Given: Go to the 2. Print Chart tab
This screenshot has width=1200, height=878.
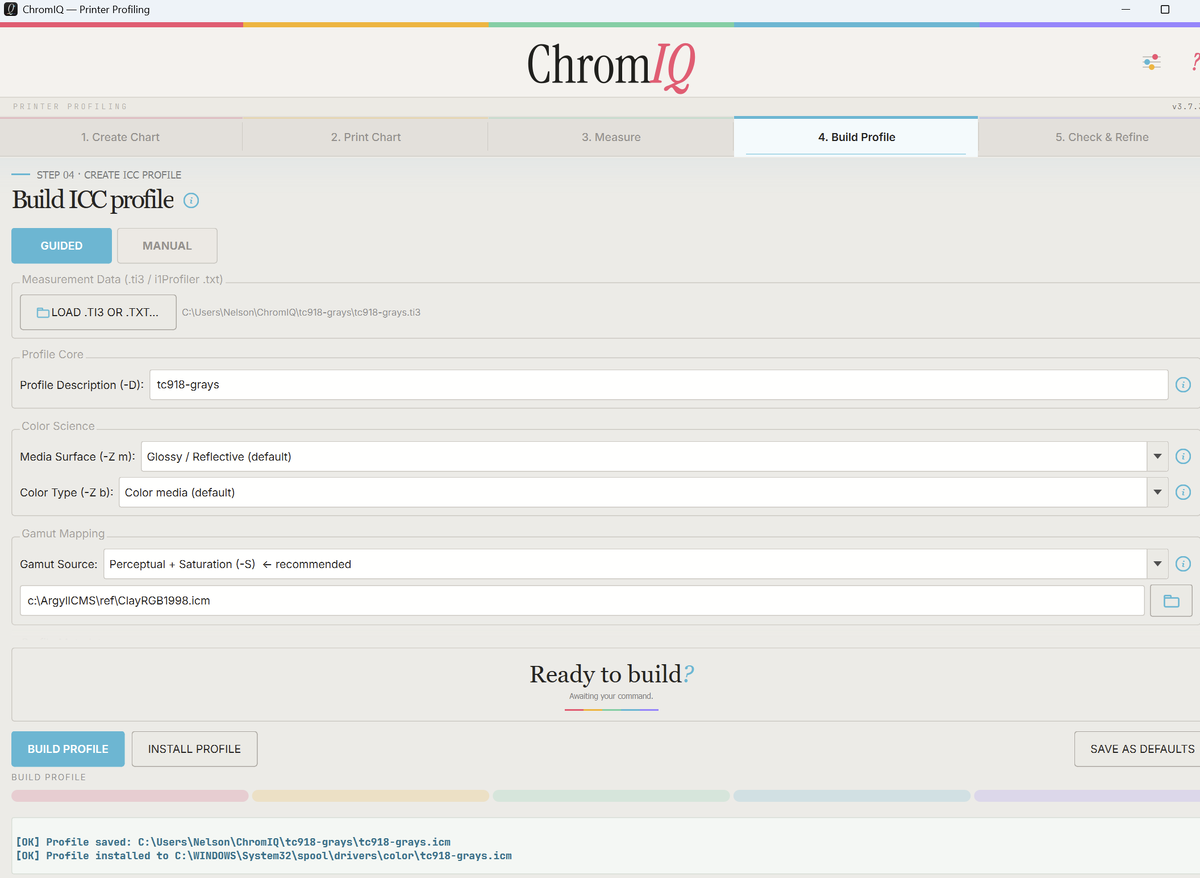Looking at the screenshot, I should 365,137.
